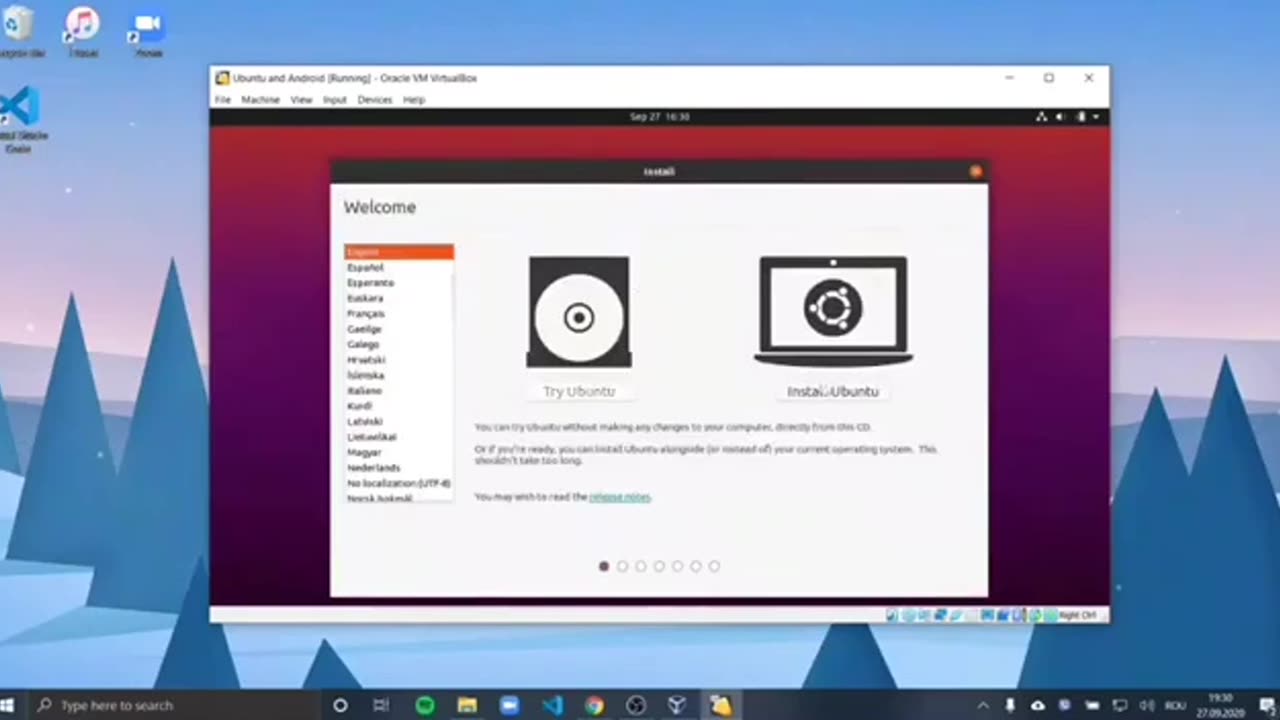Click the ROU keyboard language indicator
Screen dimensions: 1280x720
pos(1176,705)
